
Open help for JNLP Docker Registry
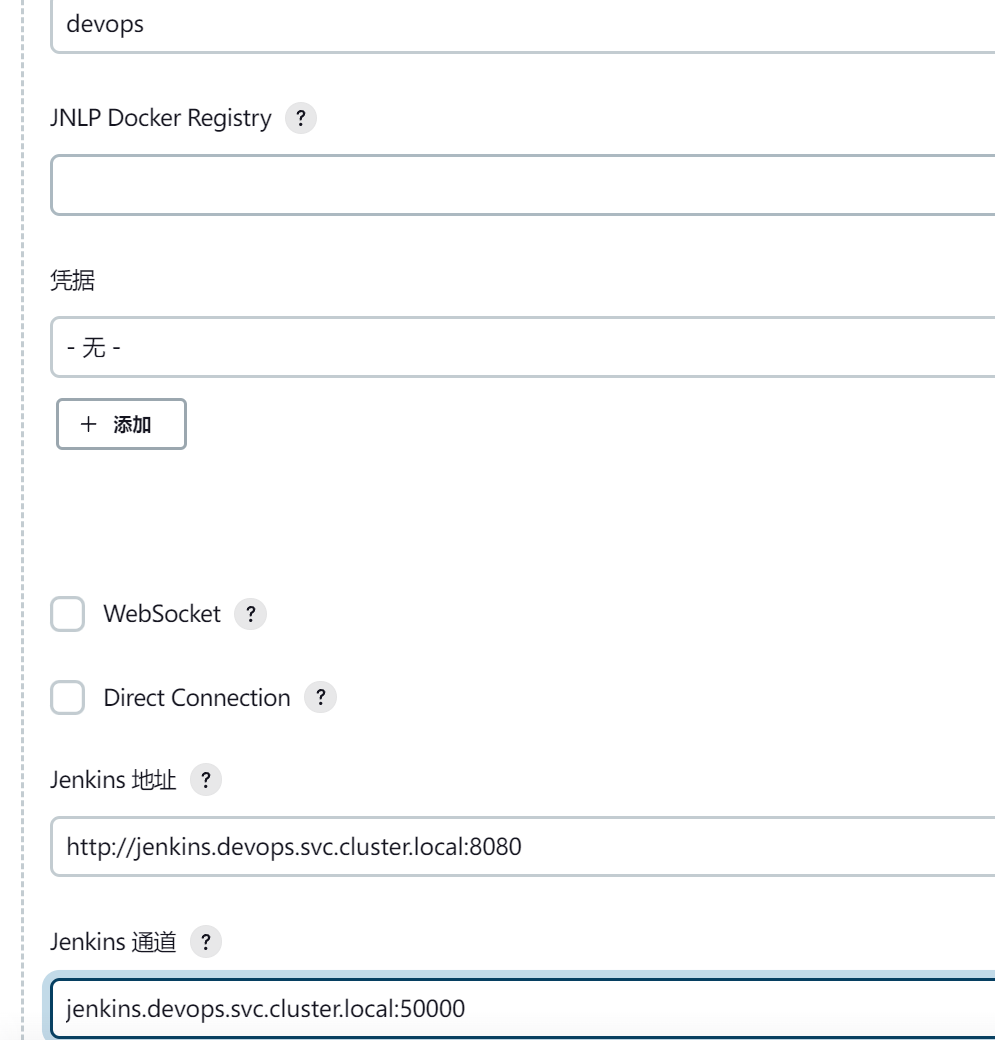(300, 118)
